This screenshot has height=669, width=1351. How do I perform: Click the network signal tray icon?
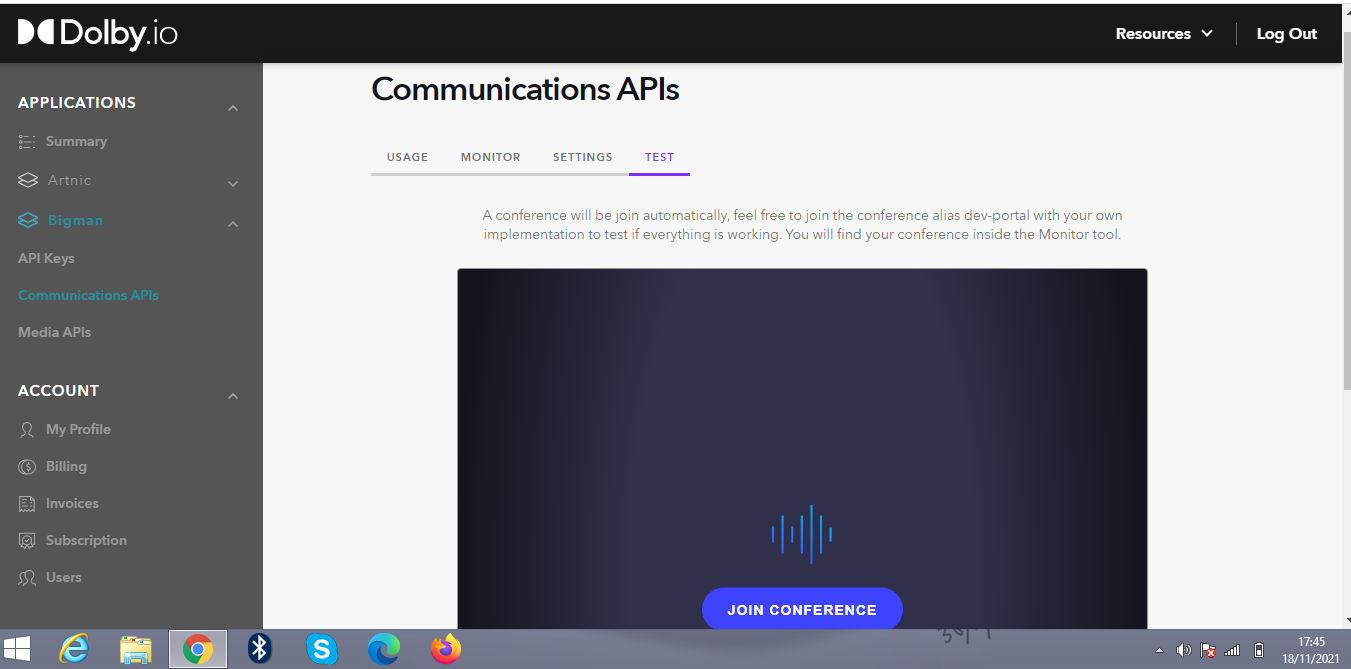1233,650
